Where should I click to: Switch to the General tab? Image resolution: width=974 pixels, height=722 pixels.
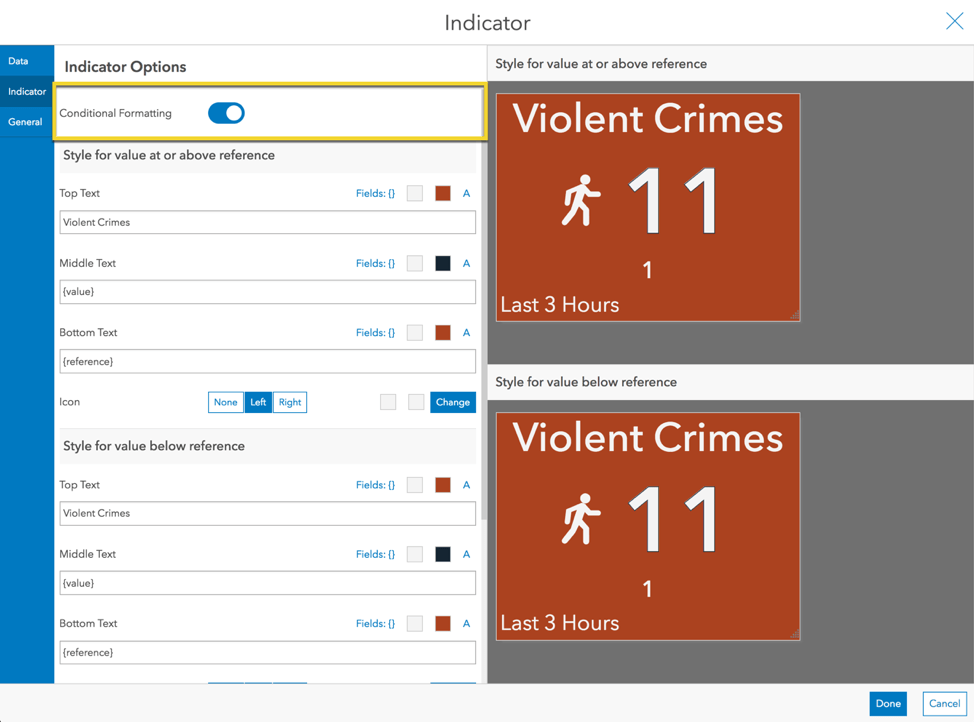pyautogui.click(x=25, y=122)
